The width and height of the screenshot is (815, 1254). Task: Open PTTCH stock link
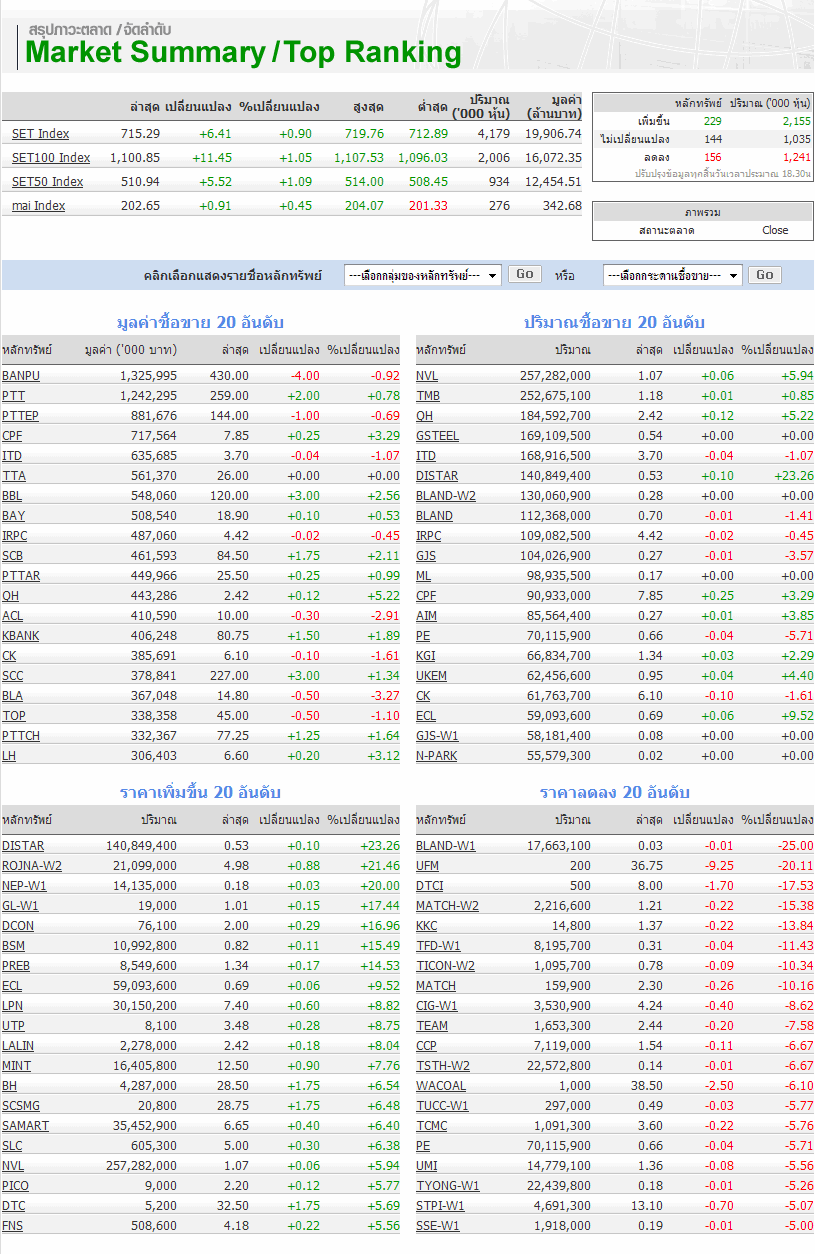point(21,736)
